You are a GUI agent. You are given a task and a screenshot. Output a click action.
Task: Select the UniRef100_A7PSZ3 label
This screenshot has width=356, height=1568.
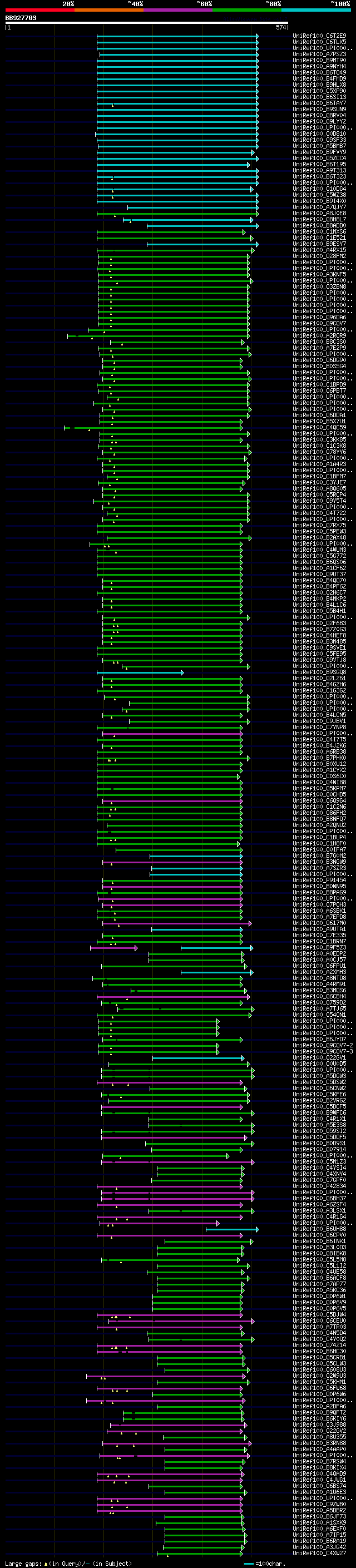click(x=319, y=54)
